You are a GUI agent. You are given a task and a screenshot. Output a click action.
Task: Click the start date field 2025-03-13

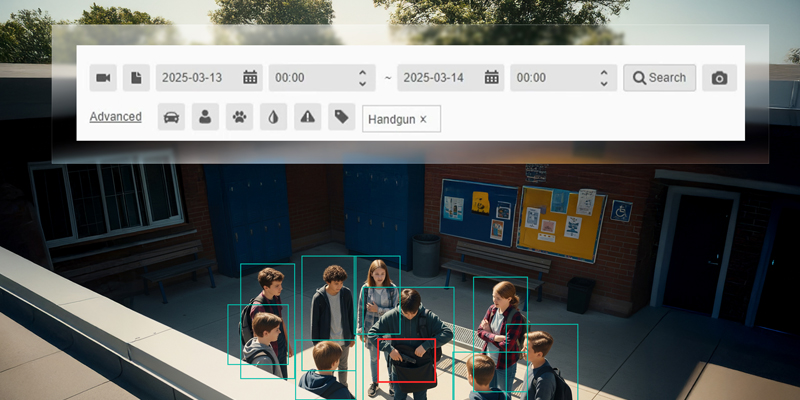click(x=209, y=78)
